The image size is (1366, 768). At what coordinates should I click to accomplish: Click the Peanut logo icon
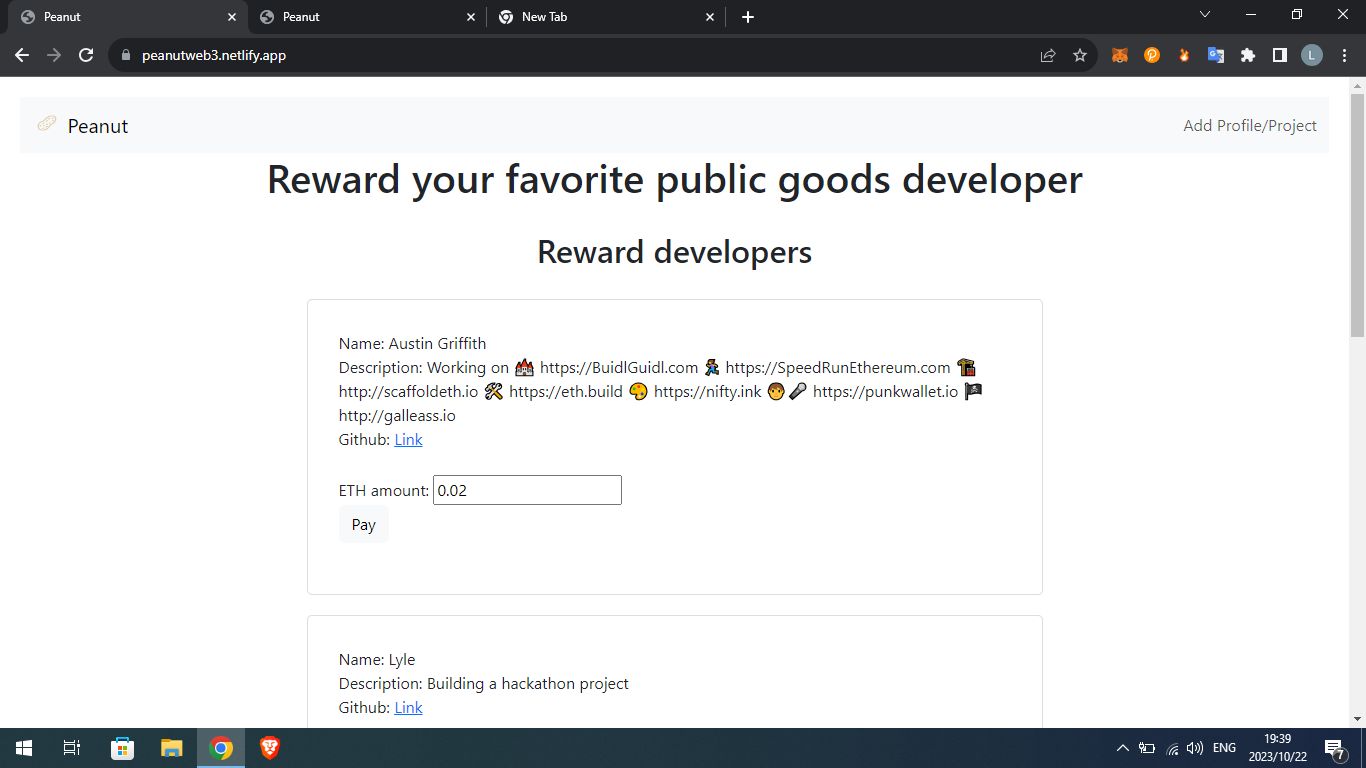46,124
